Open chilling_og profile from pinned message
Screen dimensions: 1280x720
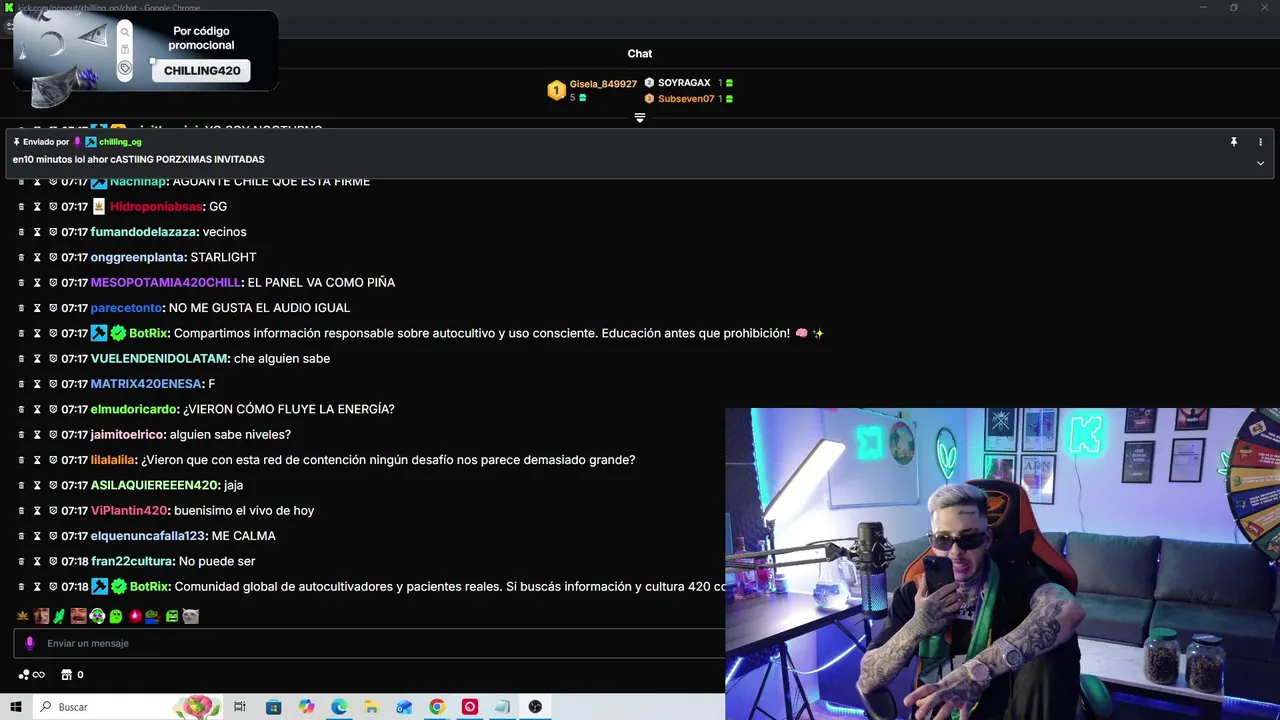pos(120,142)
